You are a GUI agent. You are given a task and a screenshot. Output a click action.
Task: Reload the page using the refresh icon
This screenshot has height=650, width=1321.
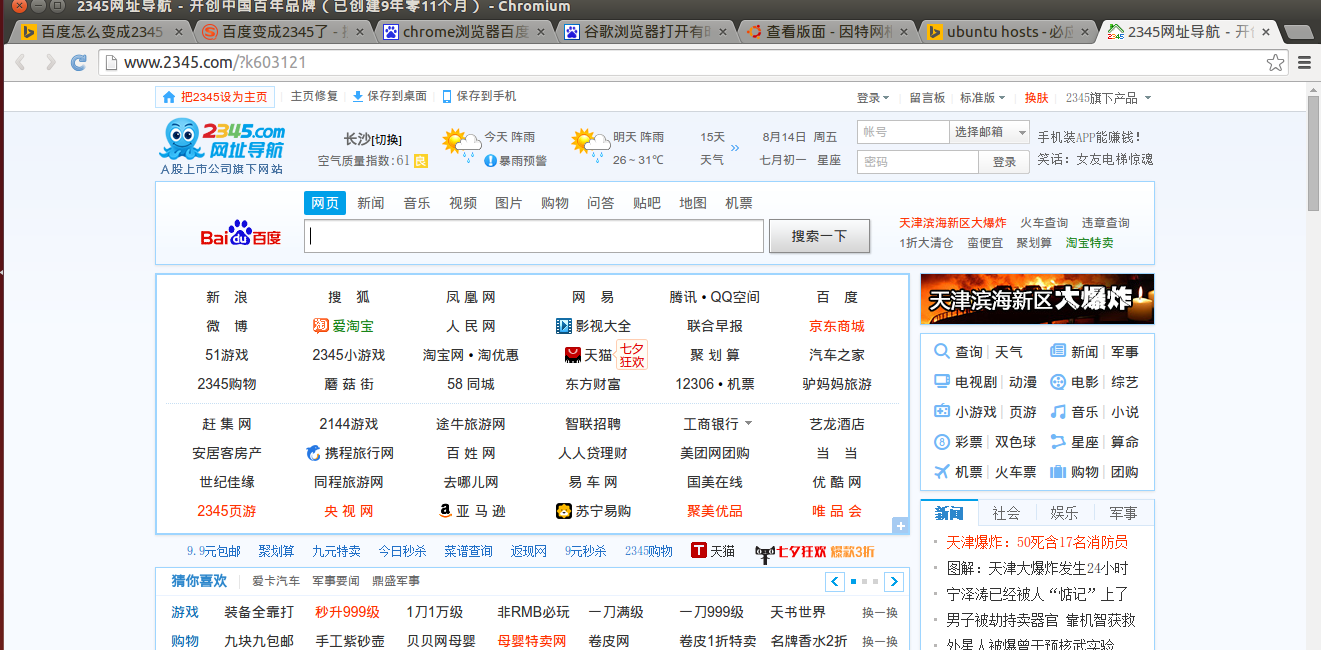point(79,62)
